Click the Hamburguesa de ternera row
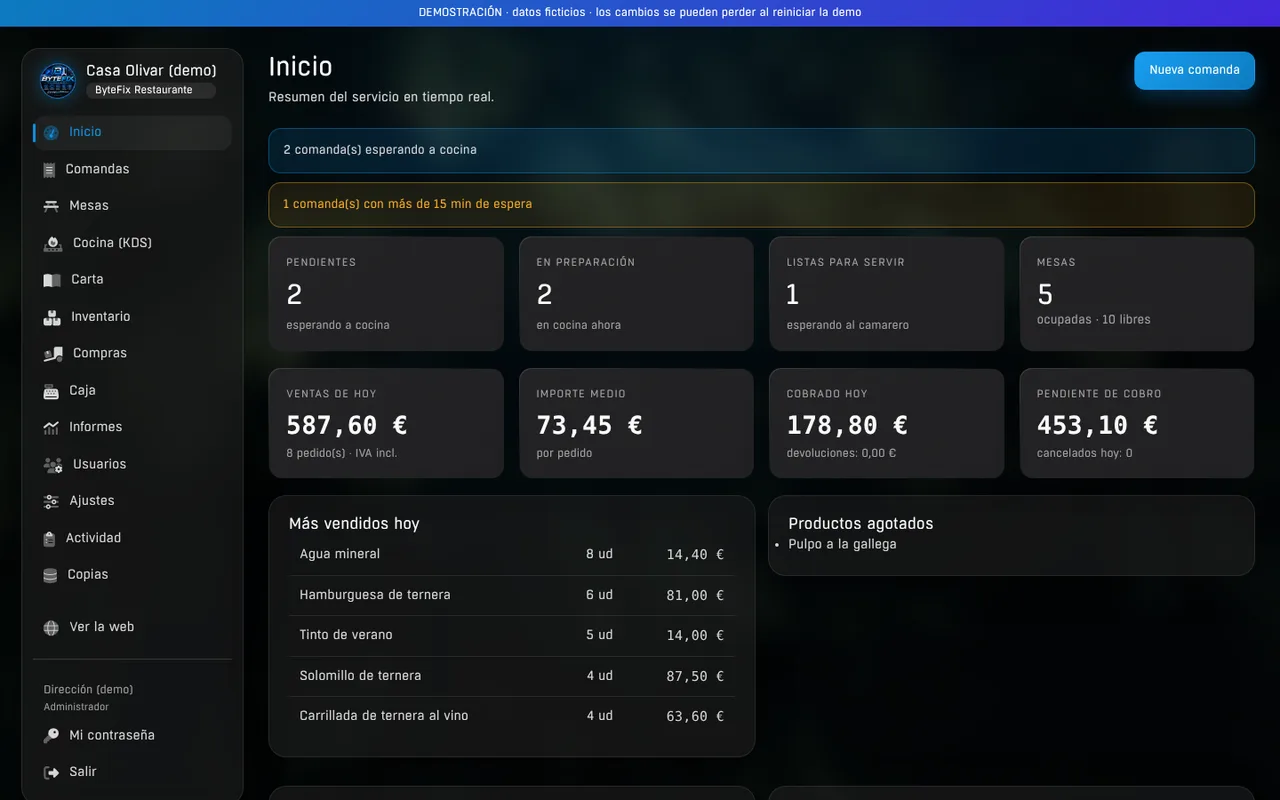Image resolution: width=1280 pixels, height=800 pixels. coord(511,595)
